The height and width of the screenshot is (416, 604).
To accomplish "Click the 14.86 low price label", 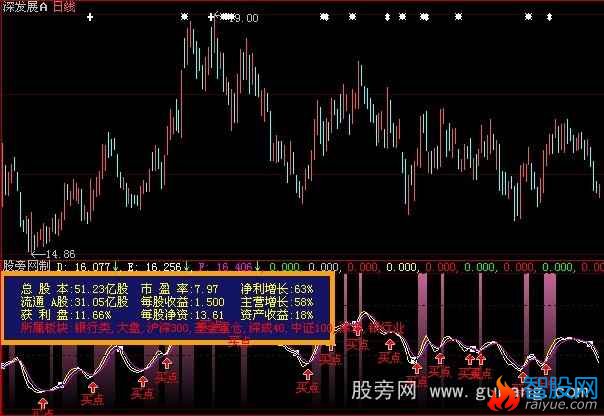I will (x=60, y=254).
